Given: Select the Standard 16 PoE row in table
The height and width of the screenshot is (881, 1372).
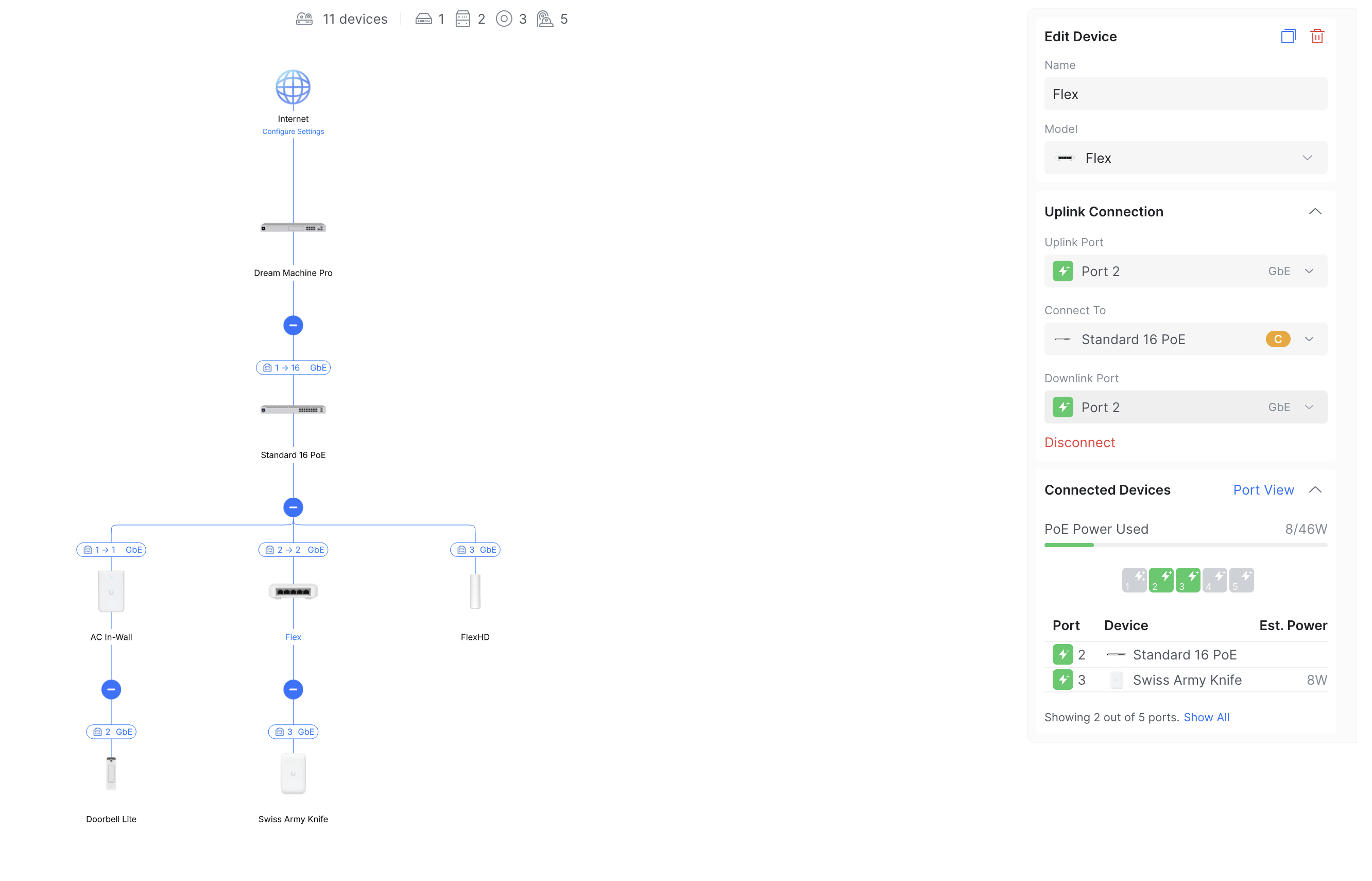Looking at the screenshot, I should 1185,654.
